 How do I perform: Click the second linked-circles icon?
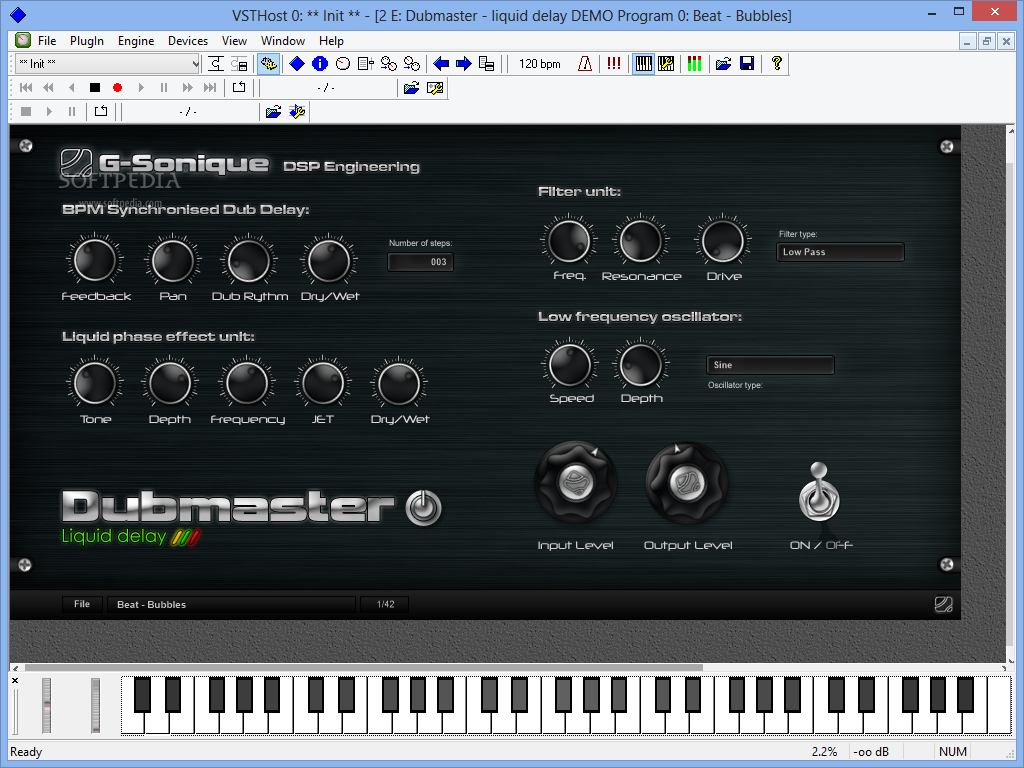(411, 63)
